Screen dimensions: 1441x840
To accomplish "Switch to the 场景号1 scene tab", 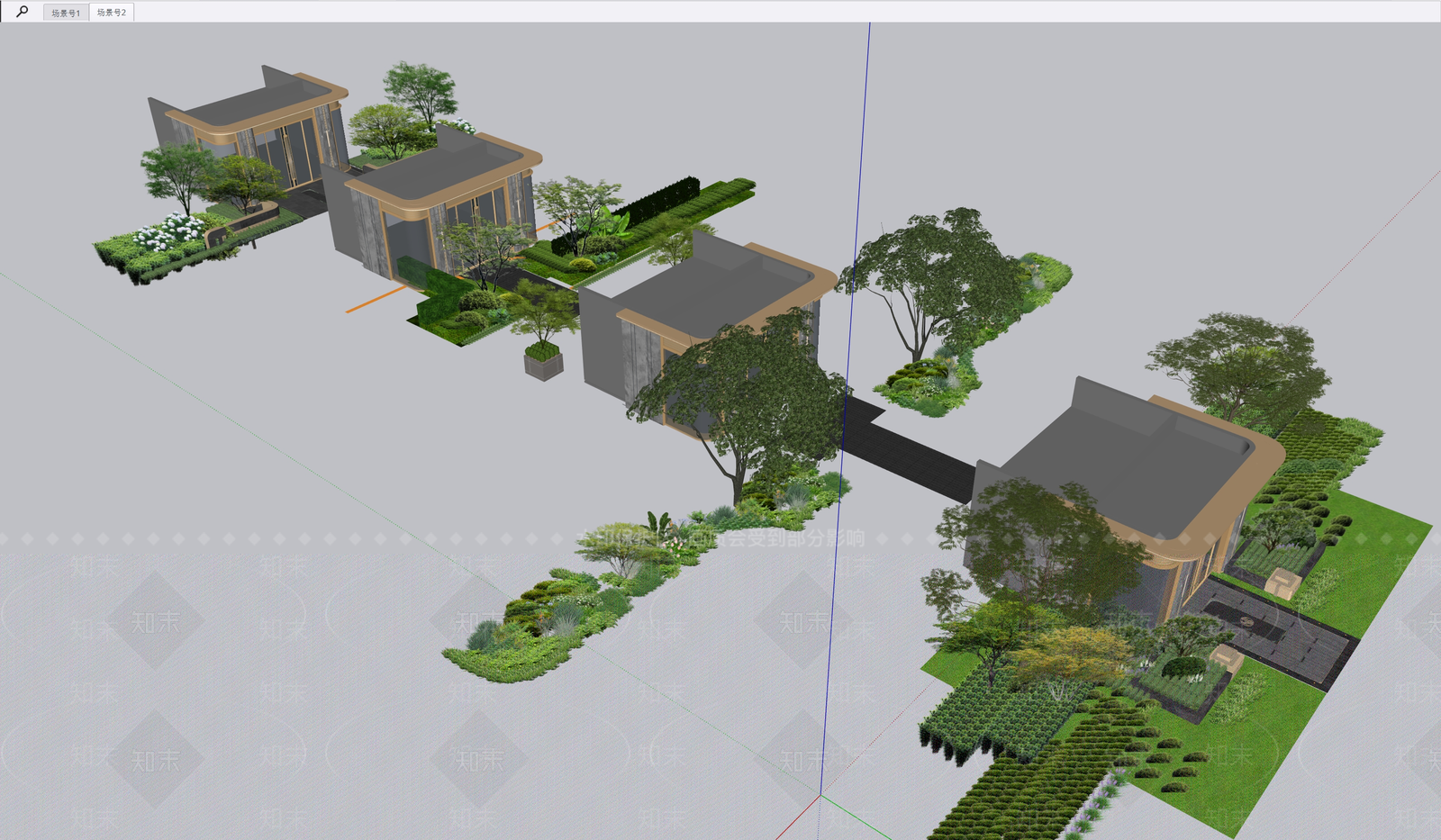I will [66, 13].
